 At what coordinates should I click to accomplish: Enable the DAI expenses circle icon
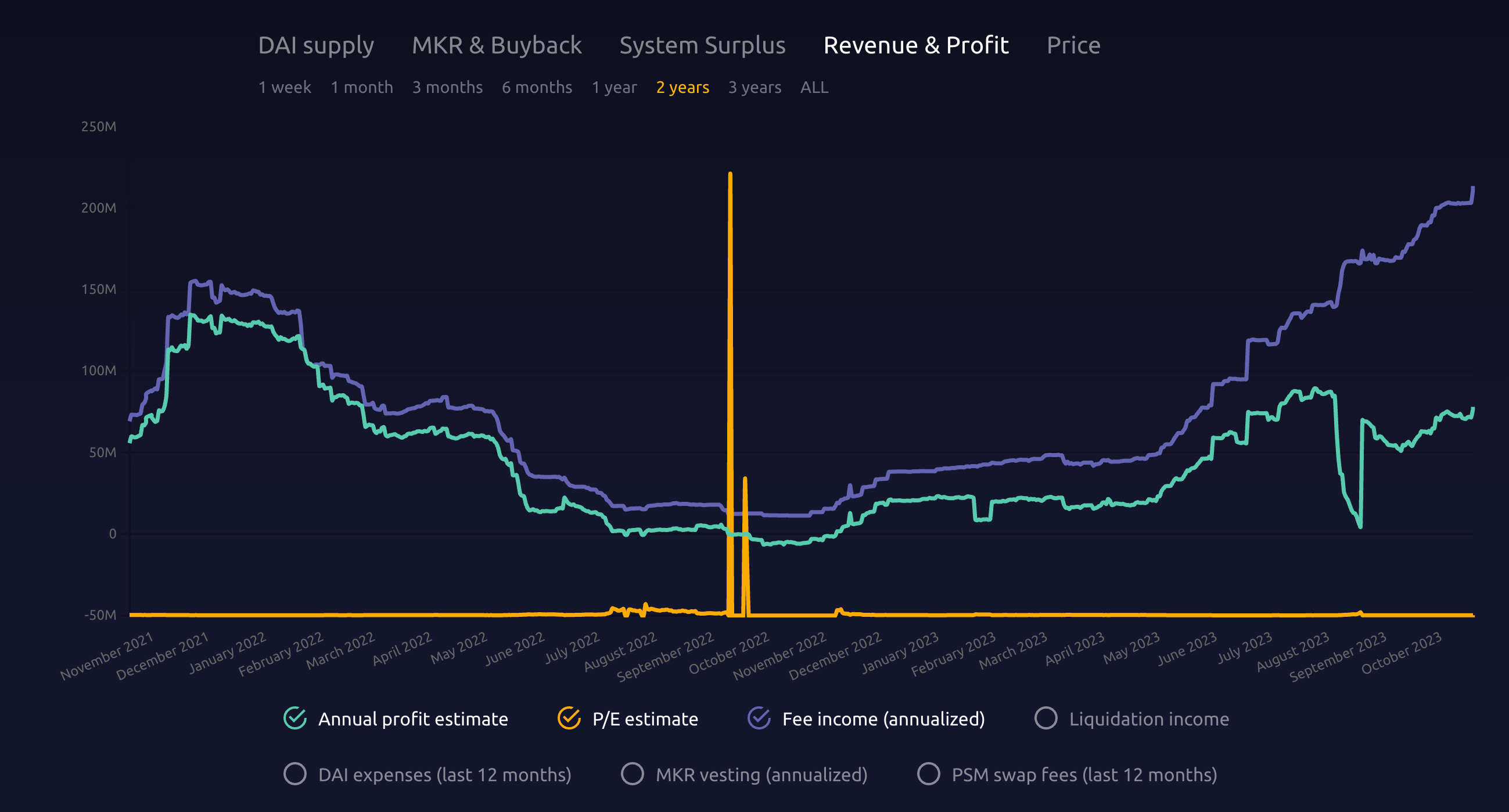(295, 774)
